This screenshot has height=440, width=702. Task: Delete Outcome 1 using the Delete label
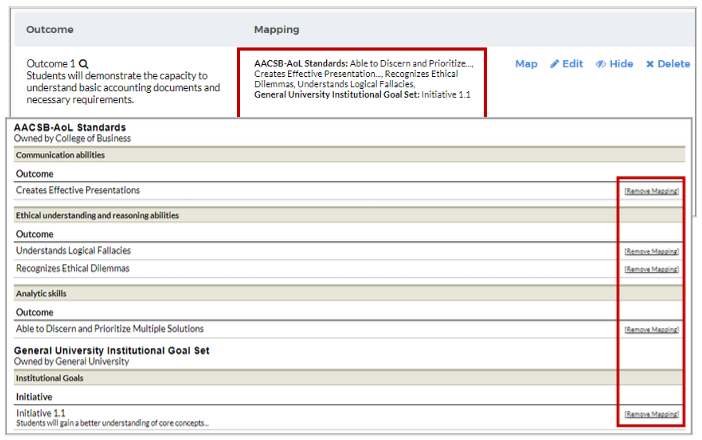click(x=673, y=64)
